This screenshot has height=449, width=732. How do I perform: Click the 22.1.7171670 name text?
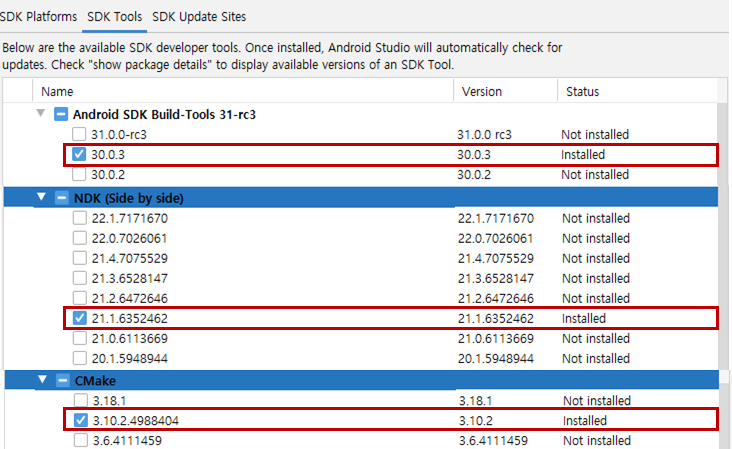[130, 218]
